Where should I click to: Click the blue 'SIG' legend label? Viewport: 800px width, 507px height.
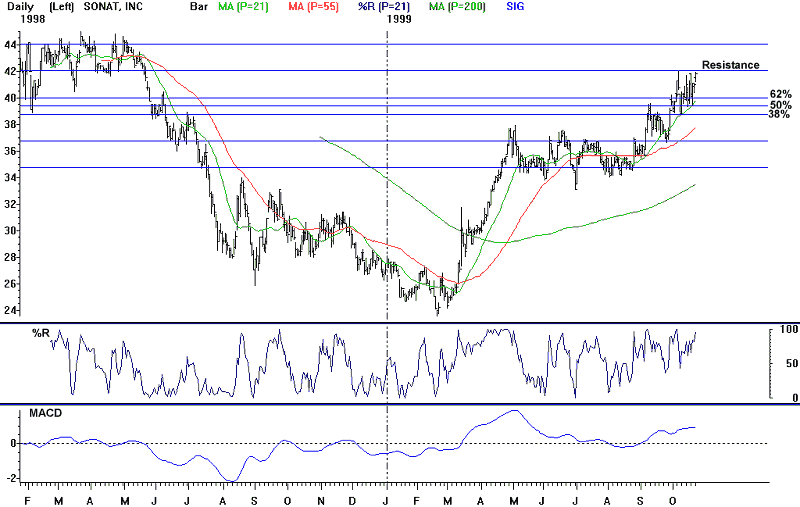coord(515,7)
